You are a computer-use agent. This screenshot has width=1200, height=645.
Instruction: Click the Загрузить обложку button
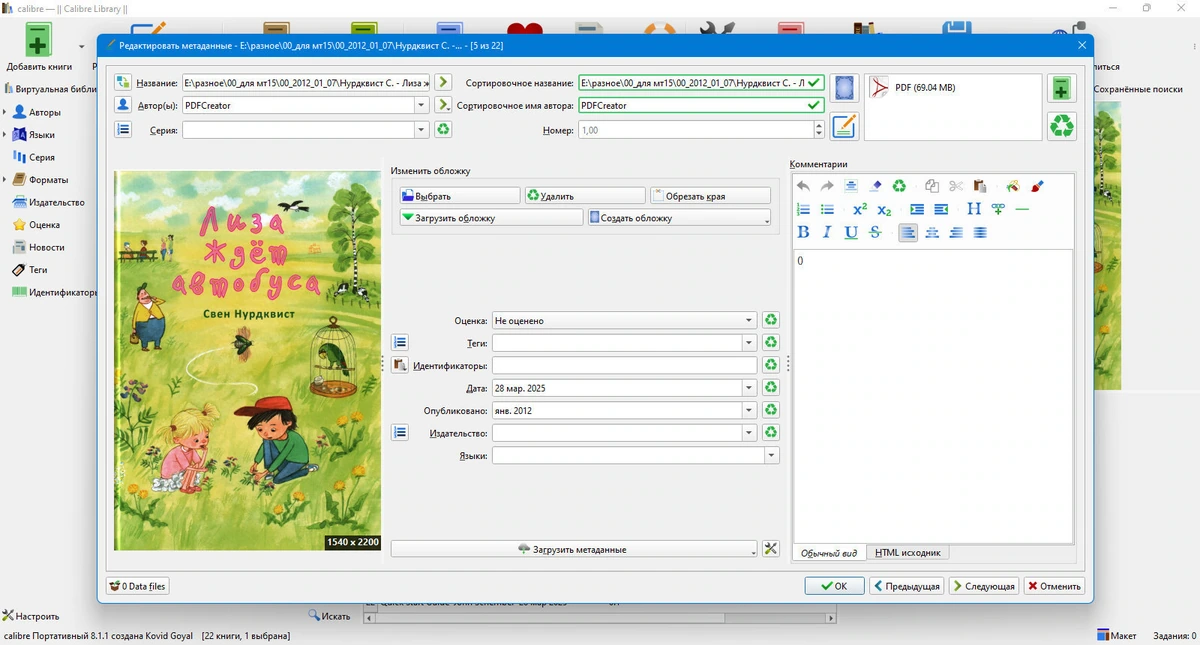pyautogui.click(x=491, y=218)
